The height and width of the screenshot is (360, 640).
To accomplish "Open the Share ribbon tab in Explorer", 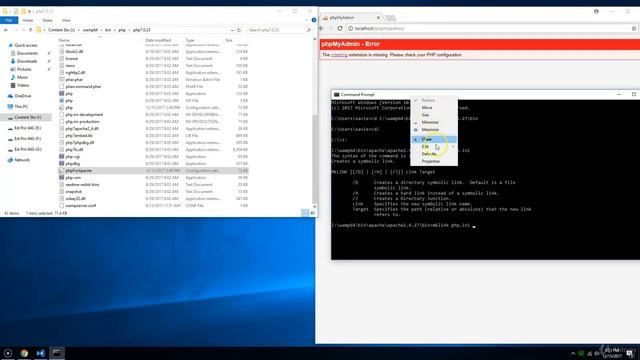I will coord(47,20).
